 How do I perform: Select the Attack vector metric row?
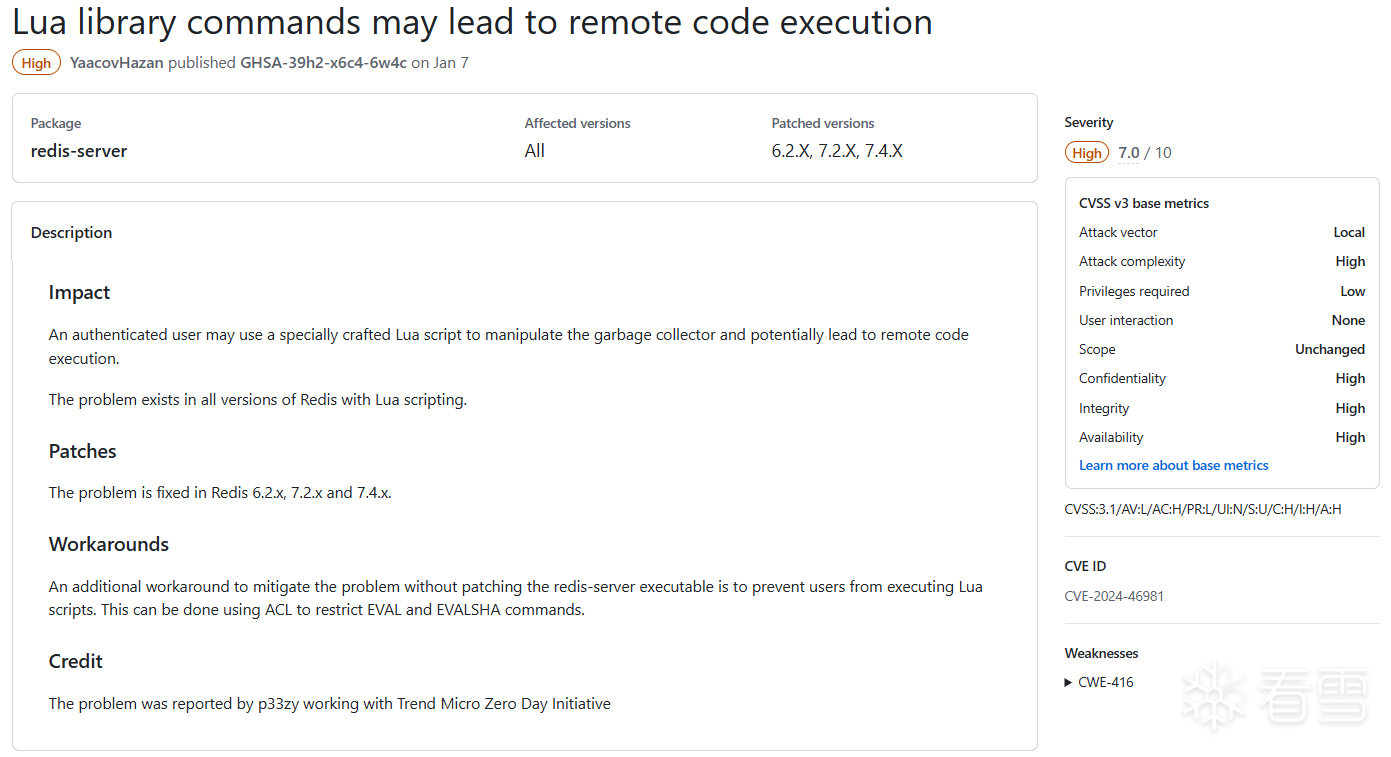[x=1221, y=233]
